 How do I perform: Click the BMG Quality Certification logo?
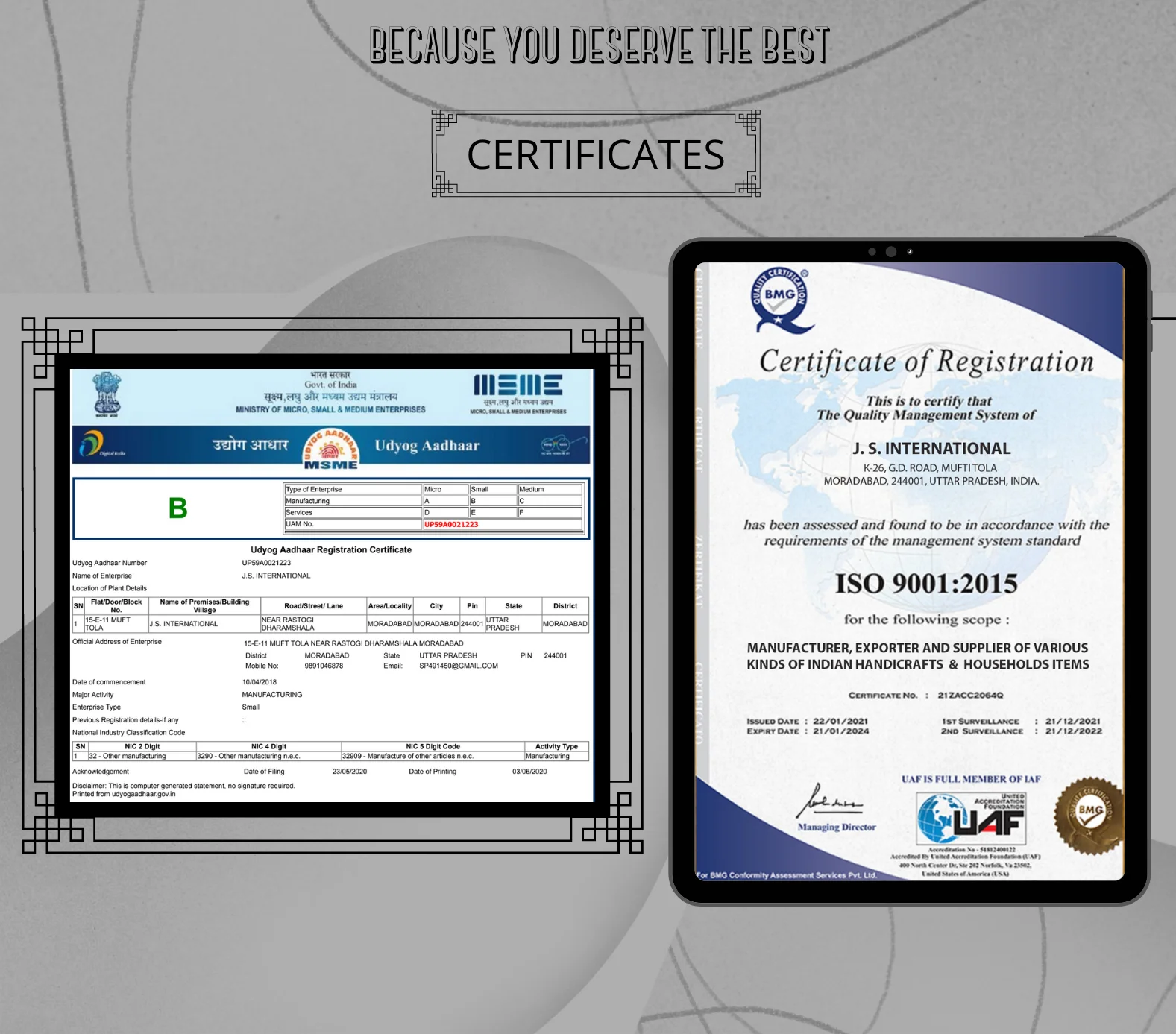click(x=779, y=299)
